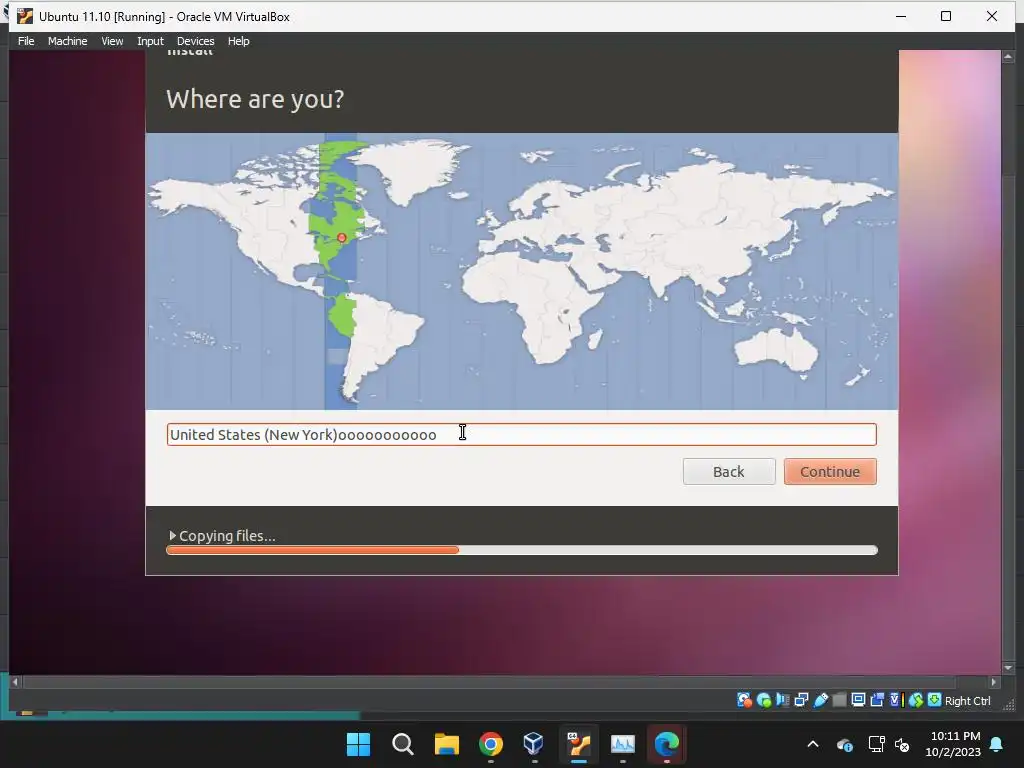
Task: Open the notifications bell
Action: (x=997, y=744)
